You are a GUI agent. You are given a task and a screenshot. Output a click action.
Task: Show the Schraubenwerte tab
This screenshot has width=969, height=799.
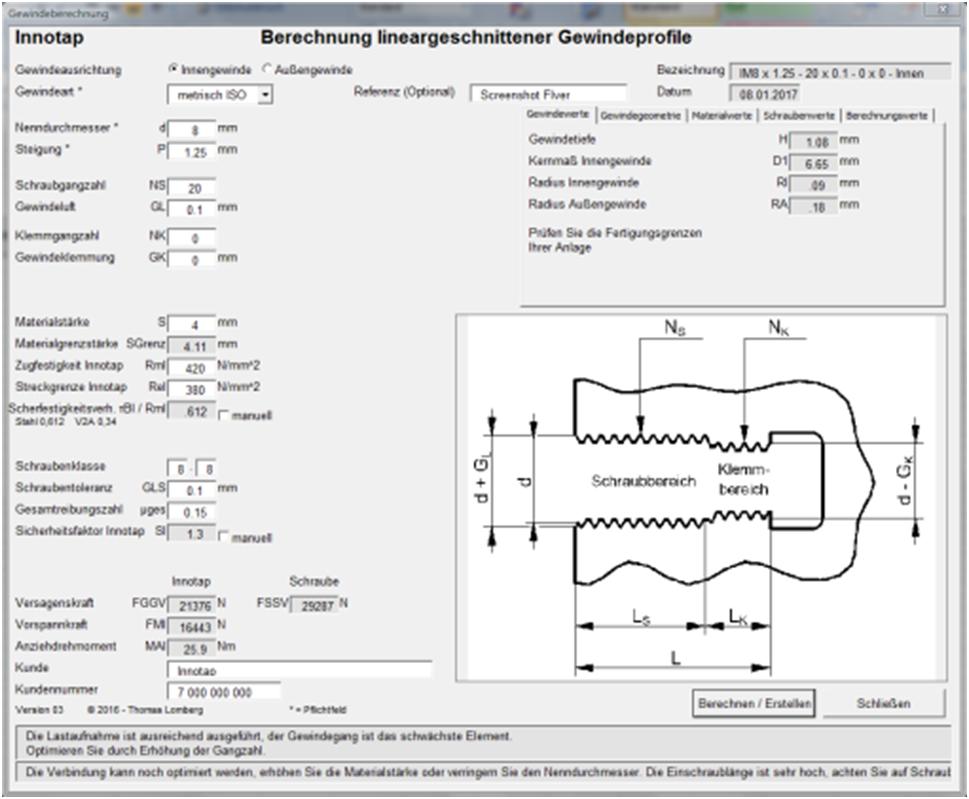(x=798, y=116)
